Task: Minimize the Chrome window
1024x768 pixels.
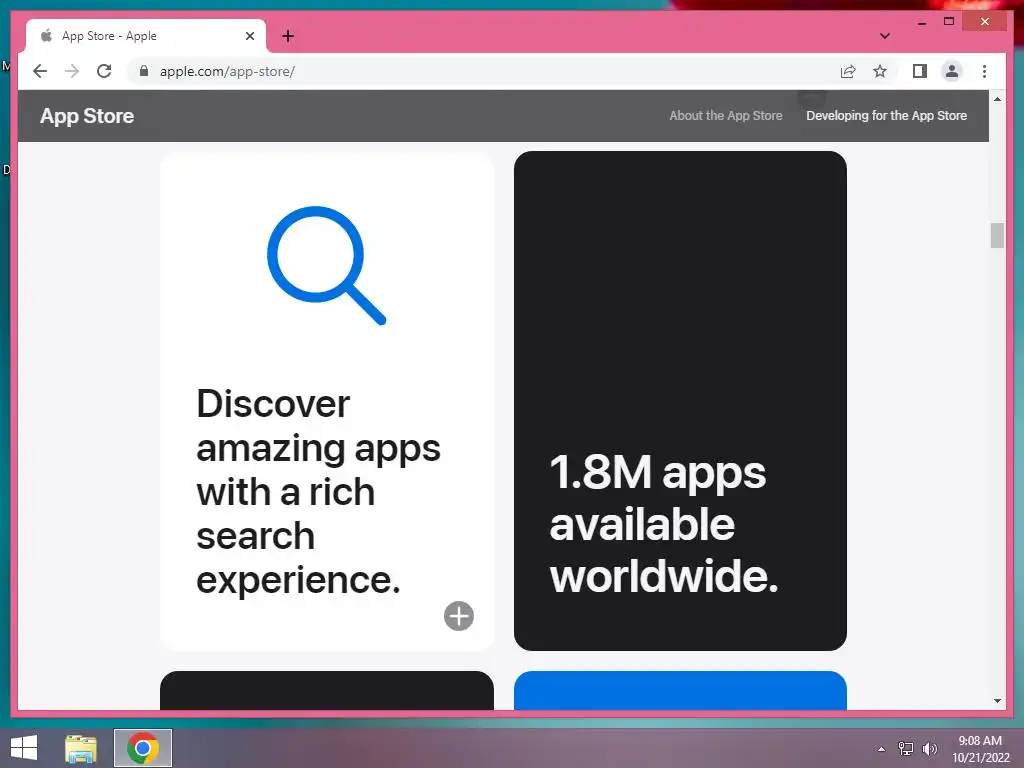Action: point(921,22)
